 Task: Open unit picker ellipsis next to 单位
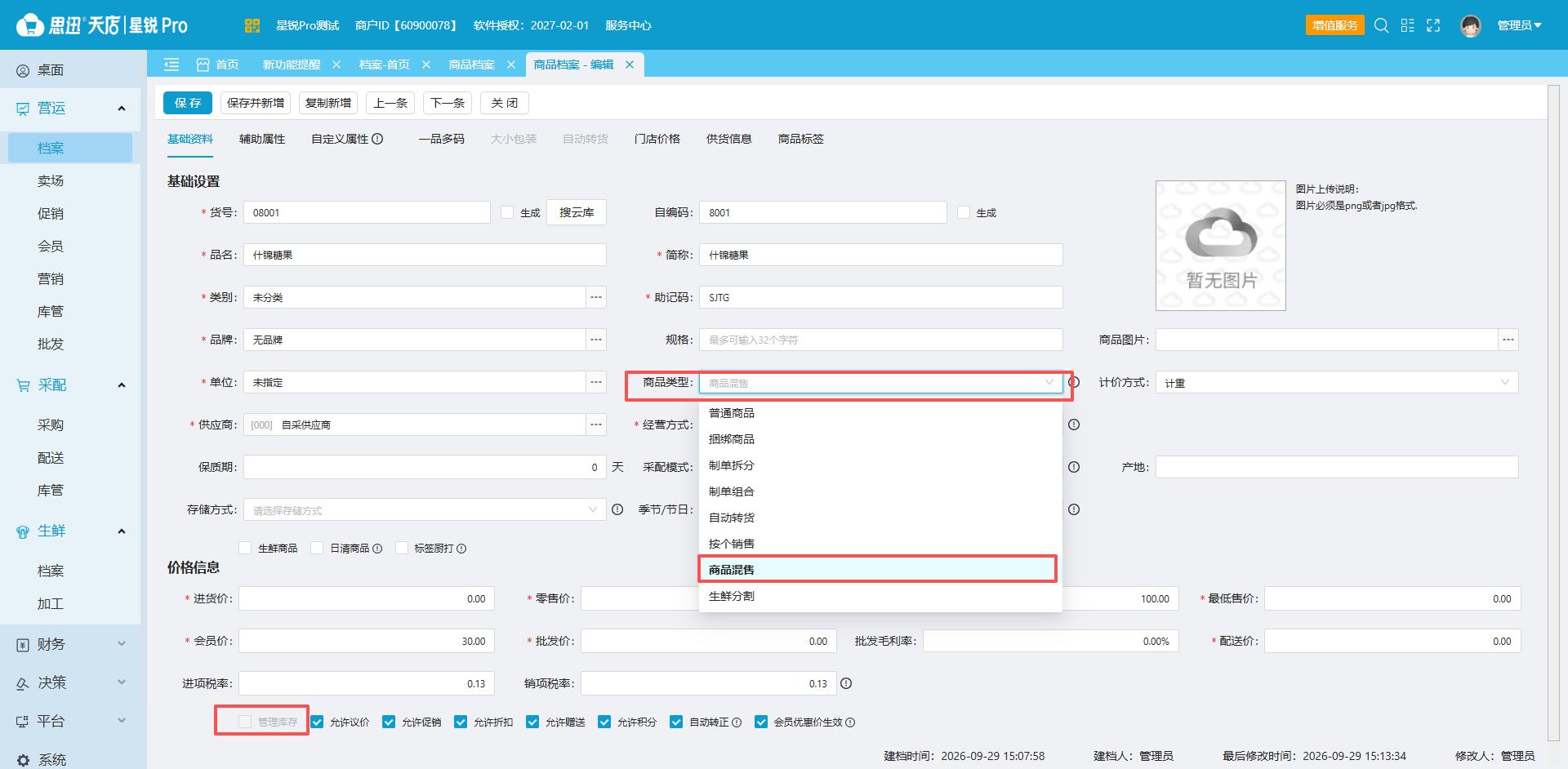596,382
